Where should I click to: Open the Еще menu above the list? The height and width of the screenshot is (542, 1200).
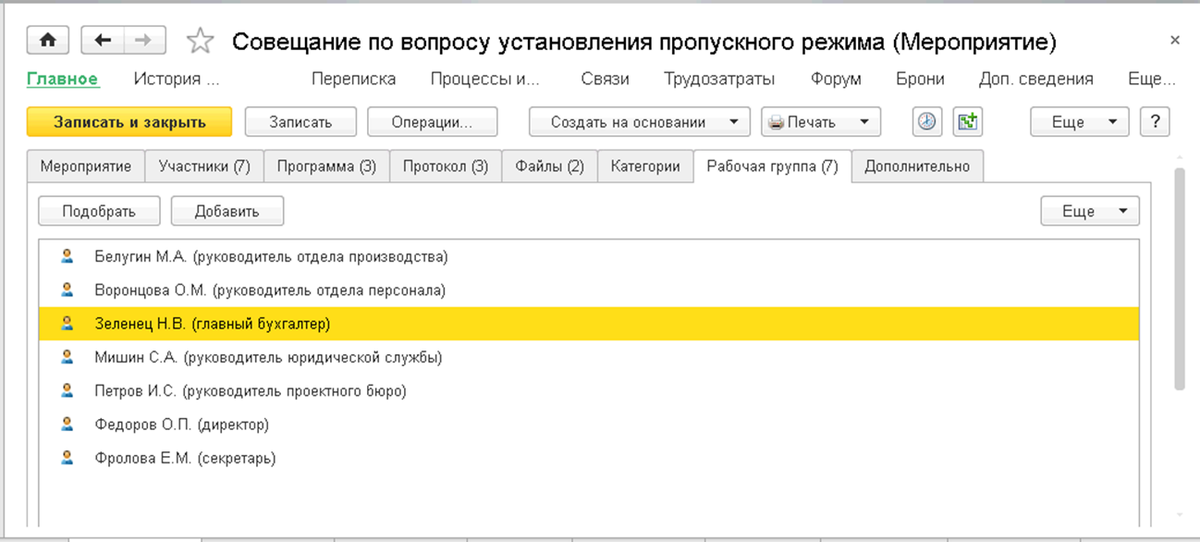tap(1090, 211)
